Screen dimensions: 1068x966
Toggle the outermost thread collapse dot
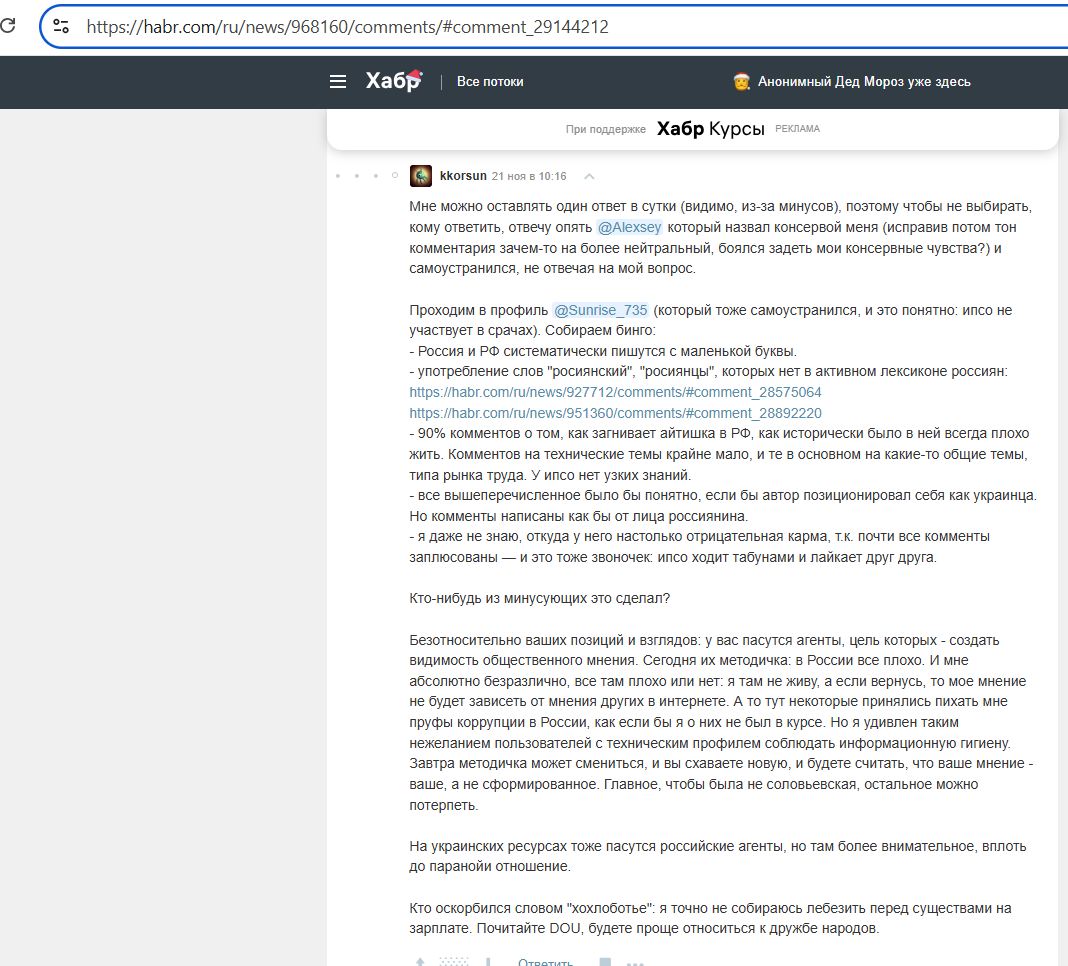click(x=337, y=174)
